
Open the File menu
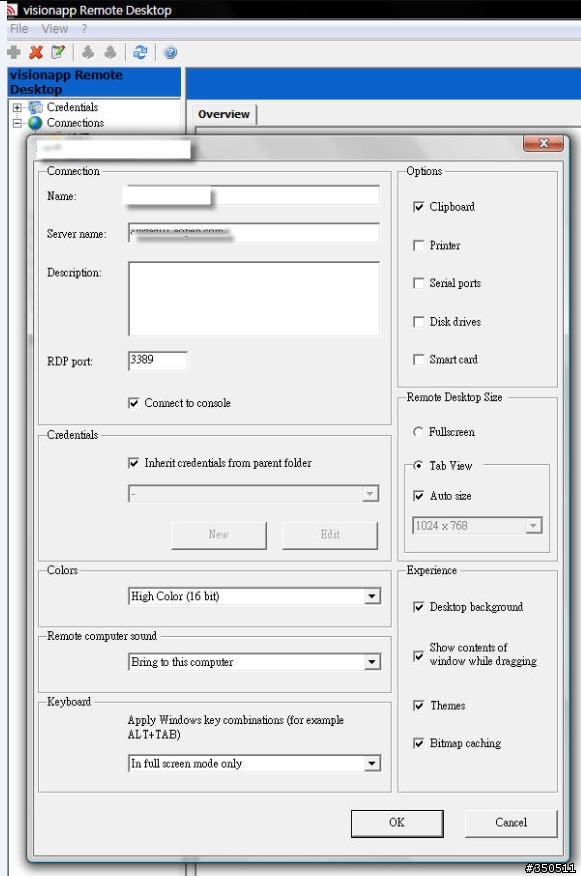tap(19, 28)
